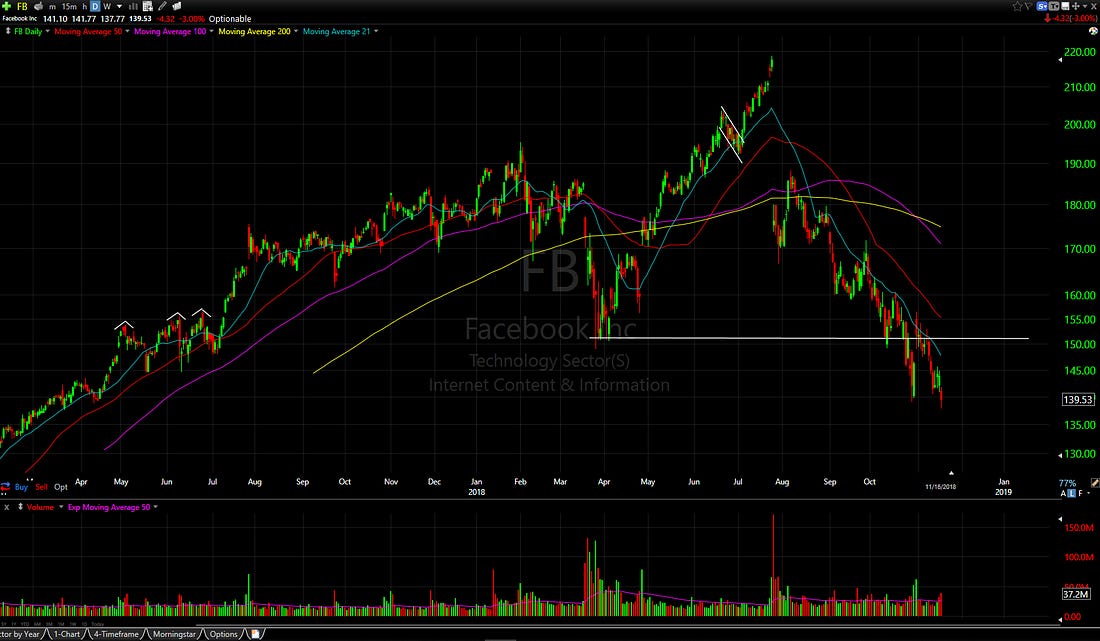Click the add chart template icon
Image resolution: width=1100 pixels, height=641 pixels.
147,6
